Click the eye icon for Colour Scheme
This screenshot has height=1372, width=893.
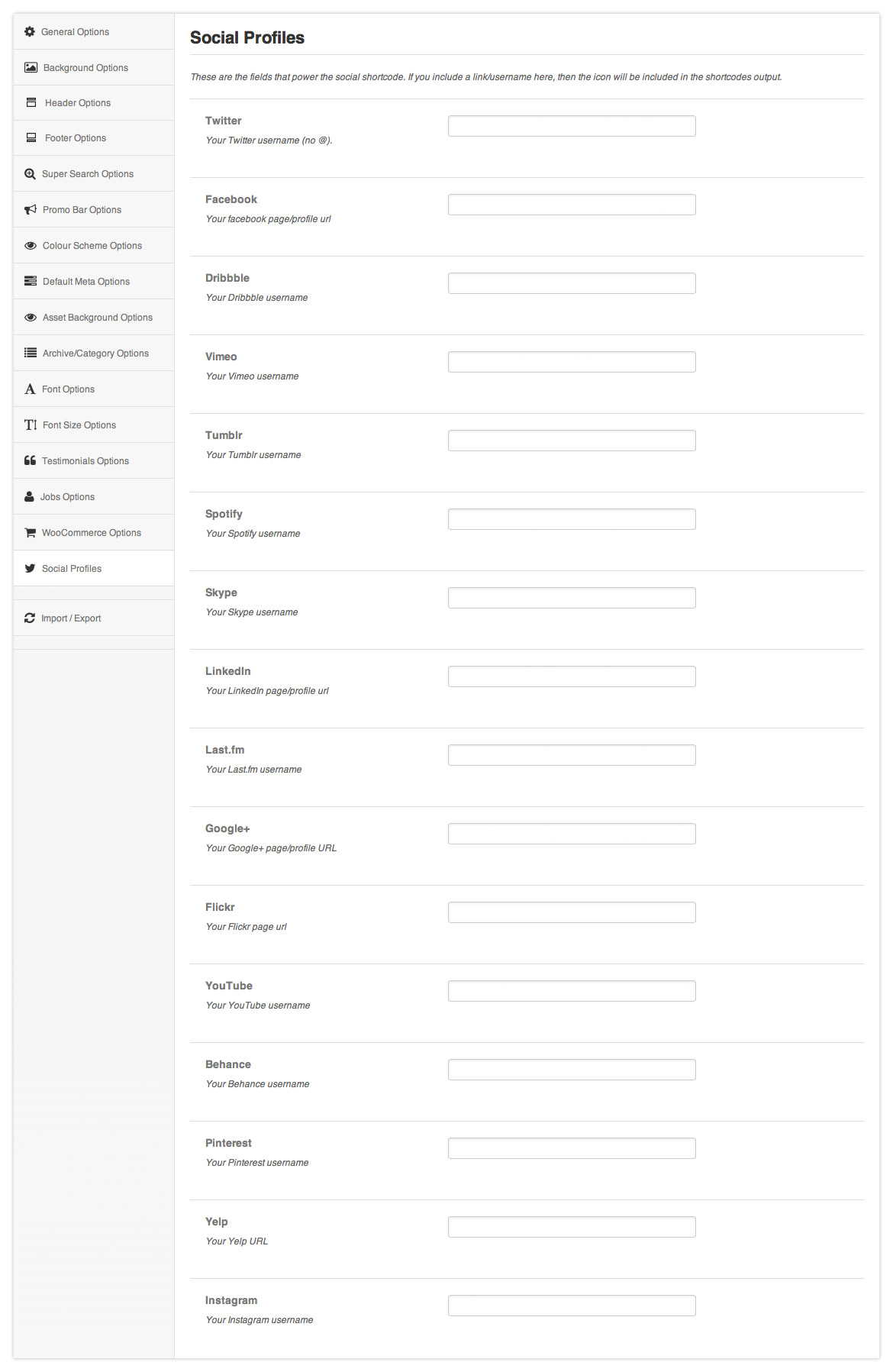[31, 245]
